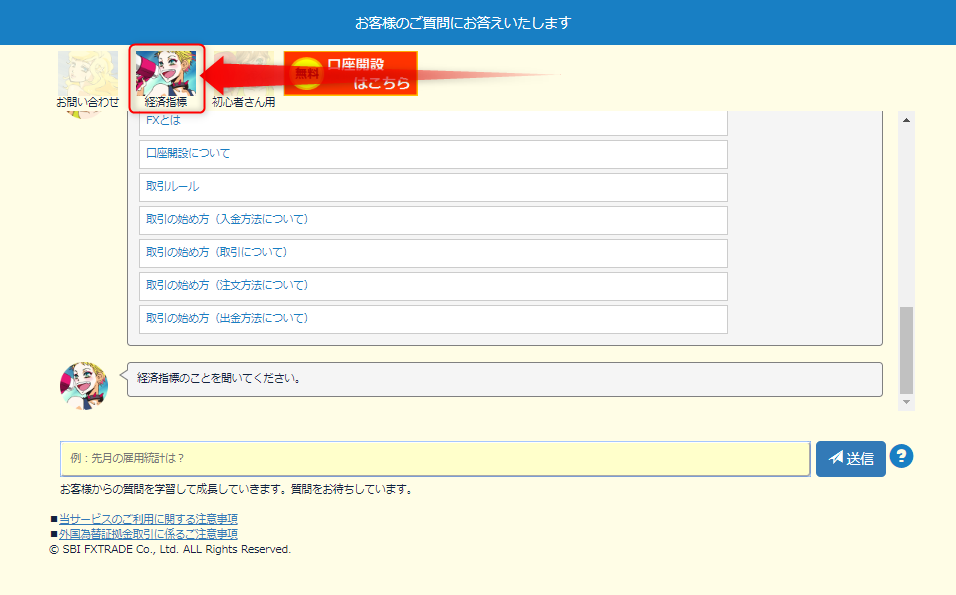
Task: Open the 取引ルール topic
Action: [433, 187]
